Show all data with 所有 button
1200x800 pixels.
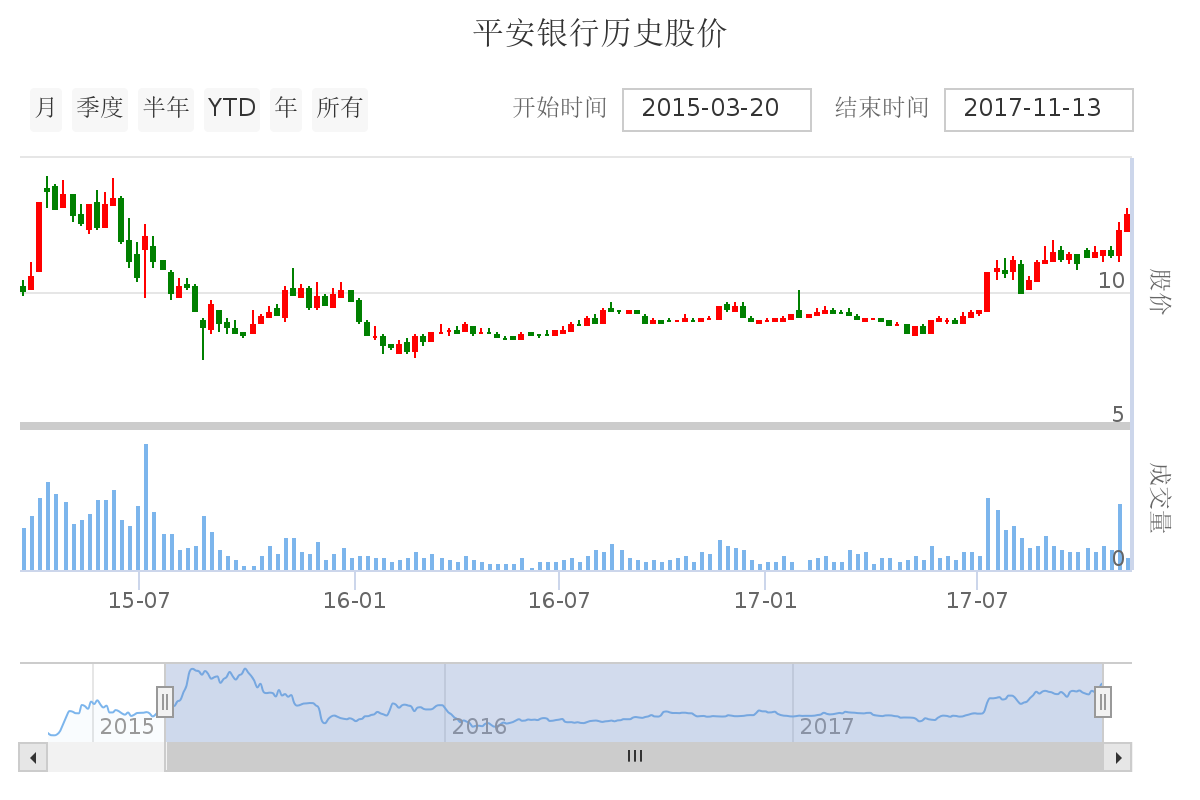pos(340,108)
